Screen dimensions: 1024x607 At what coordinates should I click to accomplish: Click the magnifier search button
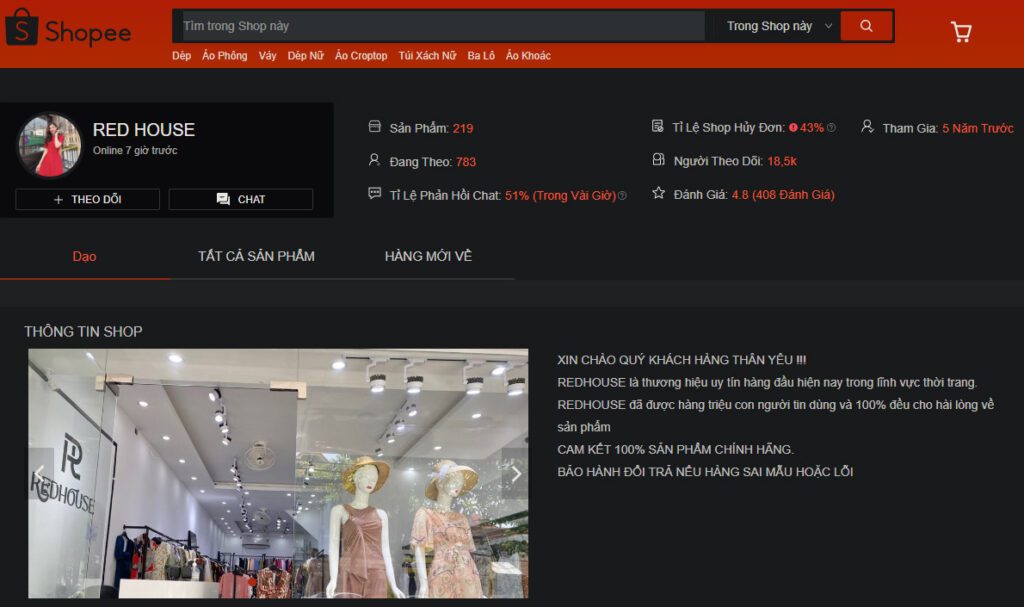pos(866,26)
